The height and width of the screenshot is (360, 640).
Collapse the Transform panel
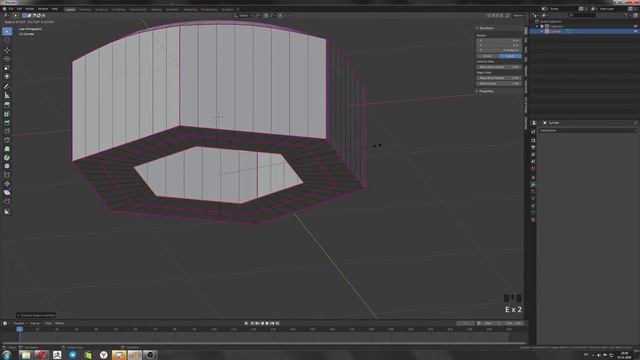(x=486, y=28)
